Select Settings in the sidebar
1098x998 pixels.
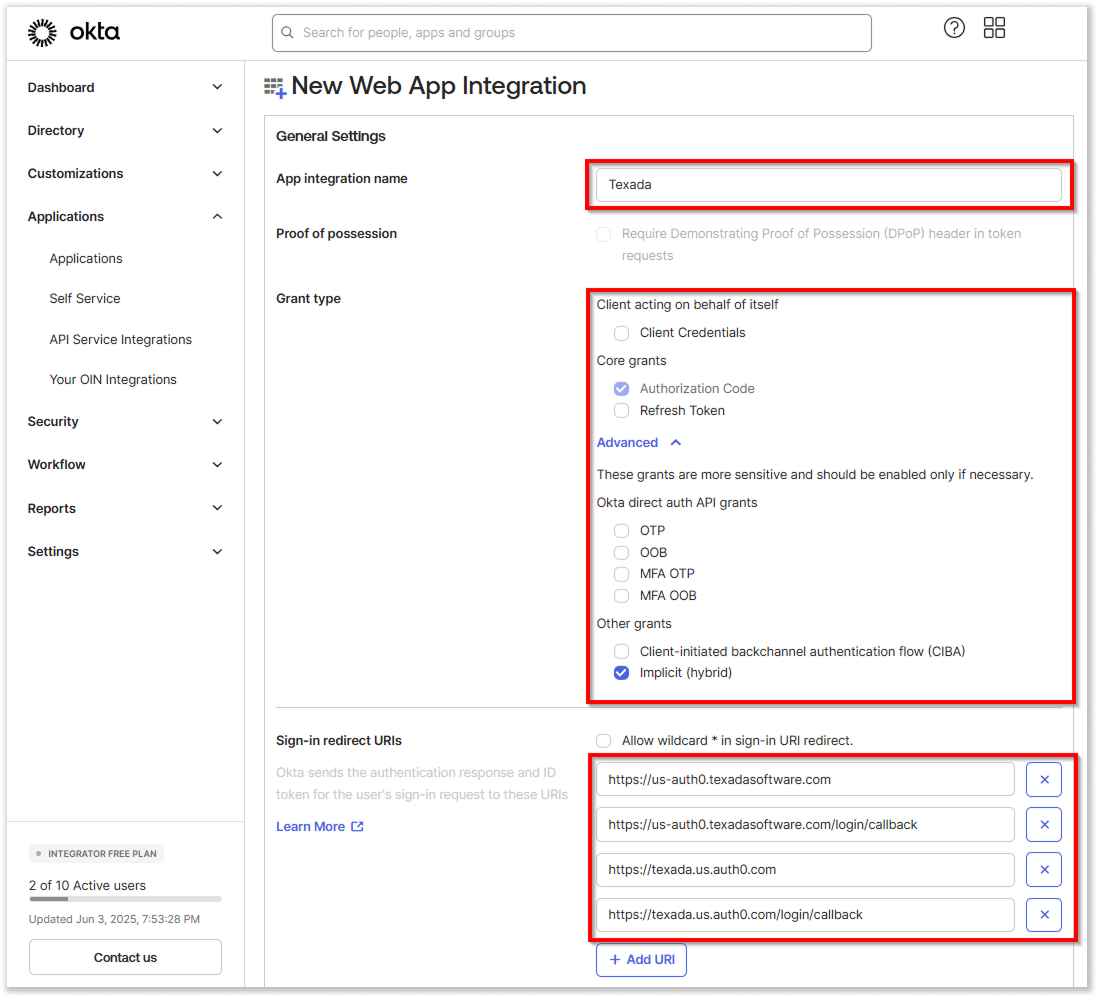pyautogui.click(x=53, y=552)
